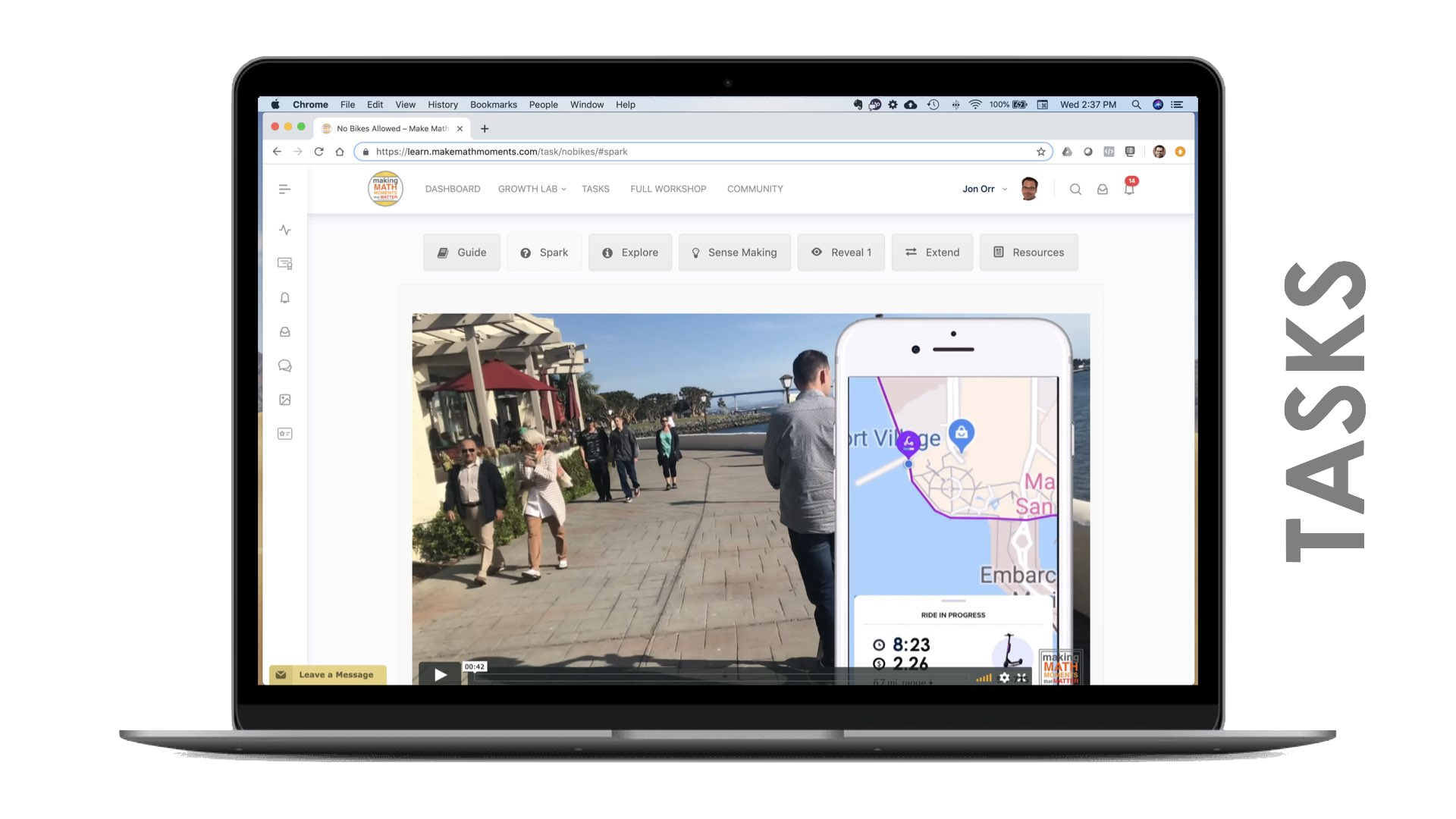The height and width of the screenshot is (819, 1456).
Task: Play the No Bikes Allowed video
Action: point(440,674)
